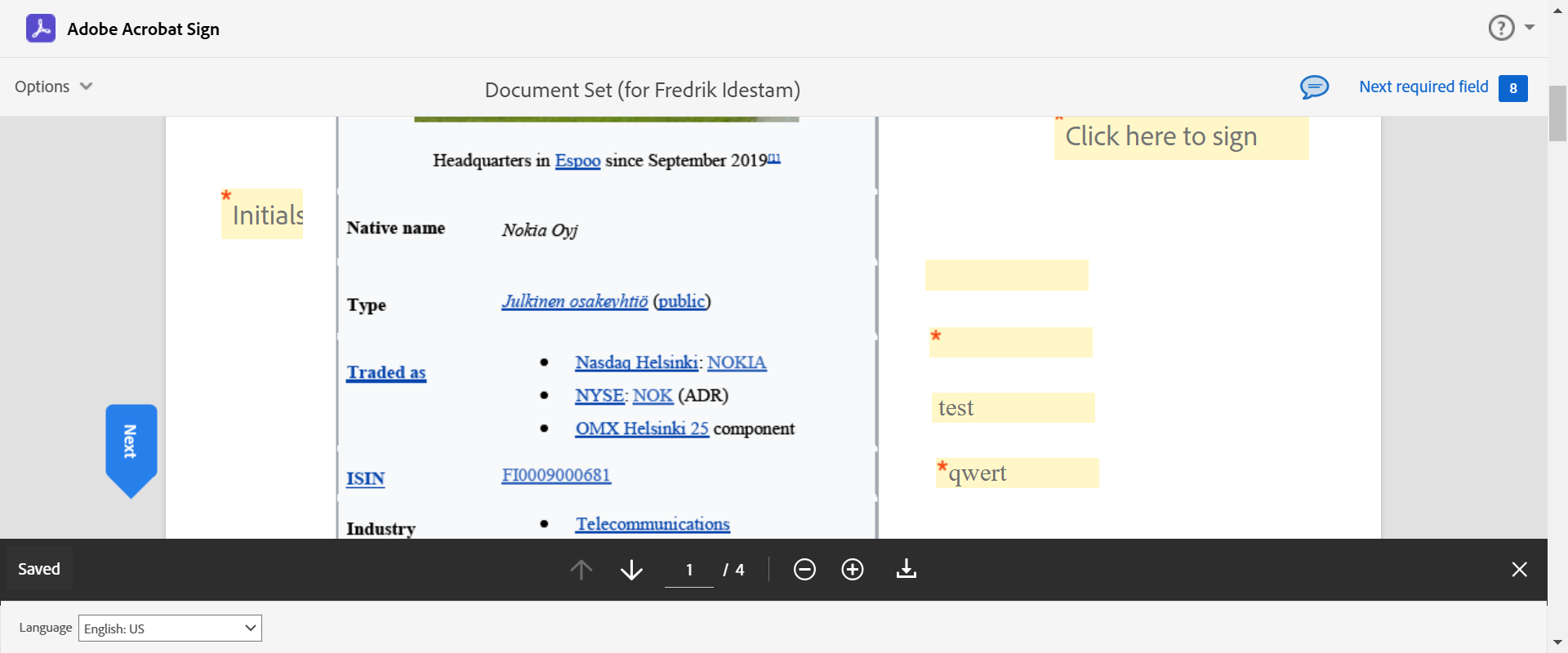
Task: Click the required field containing 'qwert'
Action: [x=1018, y=473]
